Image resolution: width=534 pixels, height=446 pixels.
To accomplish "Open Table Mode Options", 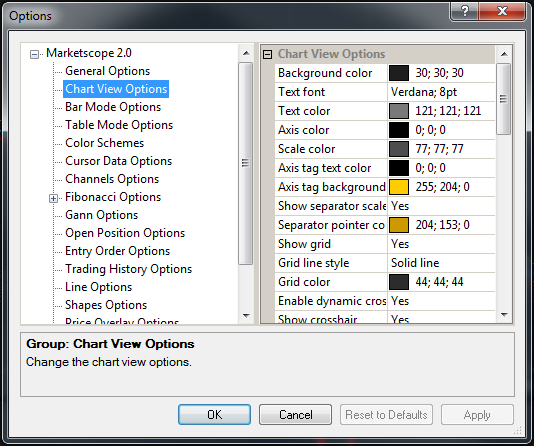I will (x=119, y=125).
